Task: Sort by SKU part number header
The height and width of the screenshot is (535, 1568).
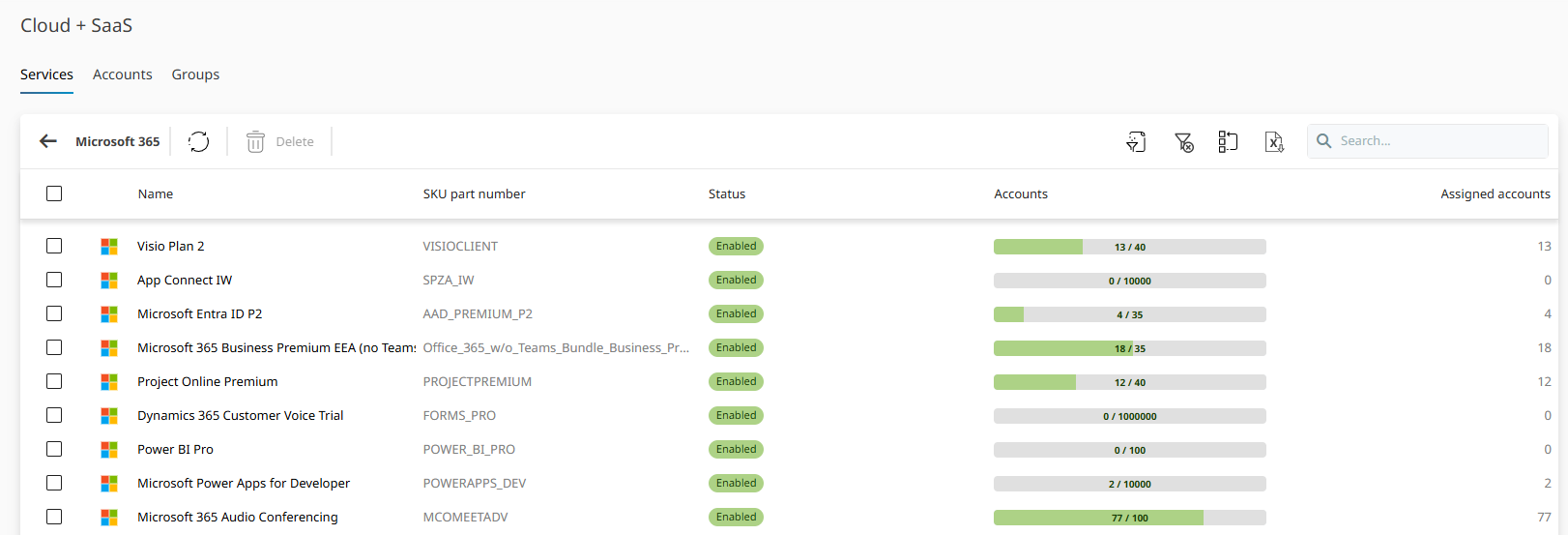Action: (x=474, y=193)
